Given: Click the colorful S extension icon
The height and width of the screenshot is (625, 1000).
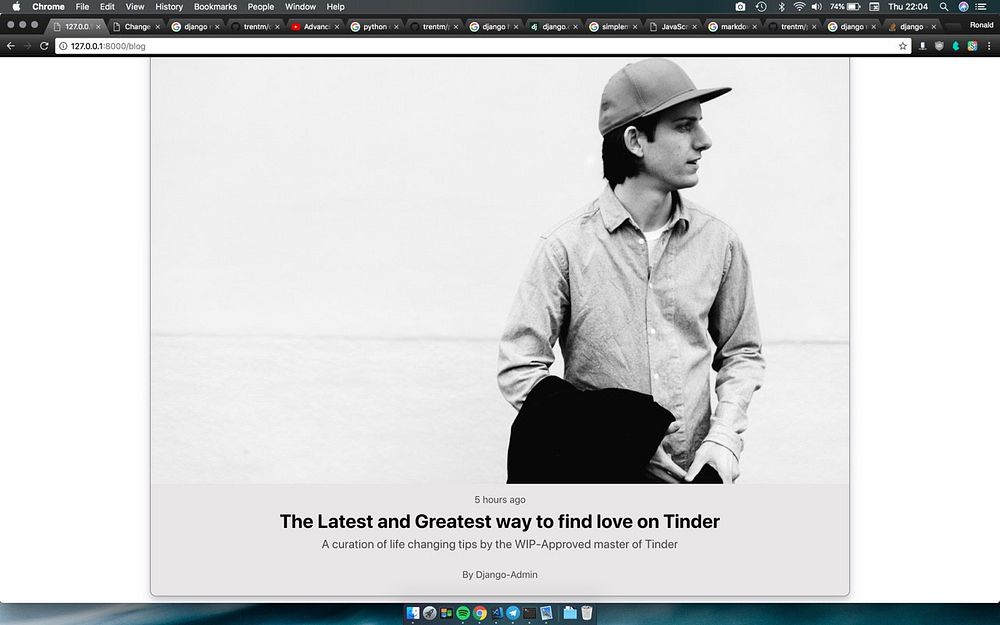Looking at the screenshot, I should (x=972, y=46).
